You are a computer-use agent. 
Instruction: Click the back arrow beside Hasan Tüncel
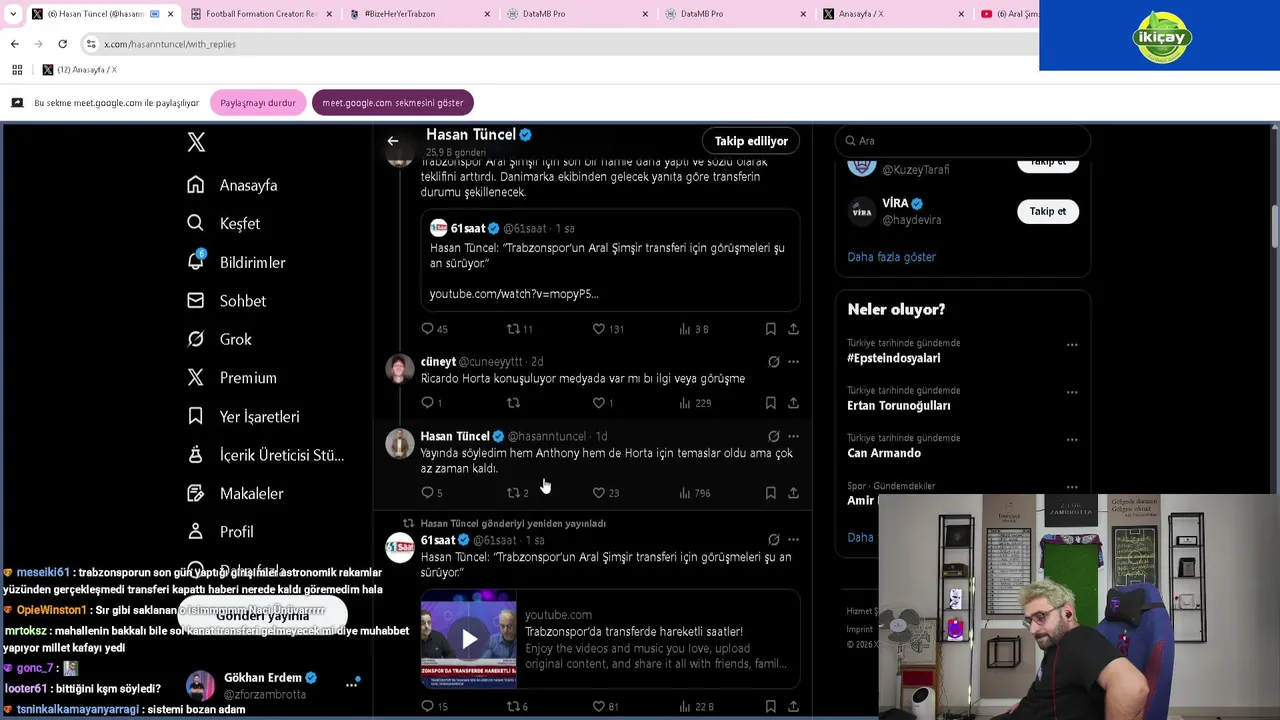click(x=393, y=141)
